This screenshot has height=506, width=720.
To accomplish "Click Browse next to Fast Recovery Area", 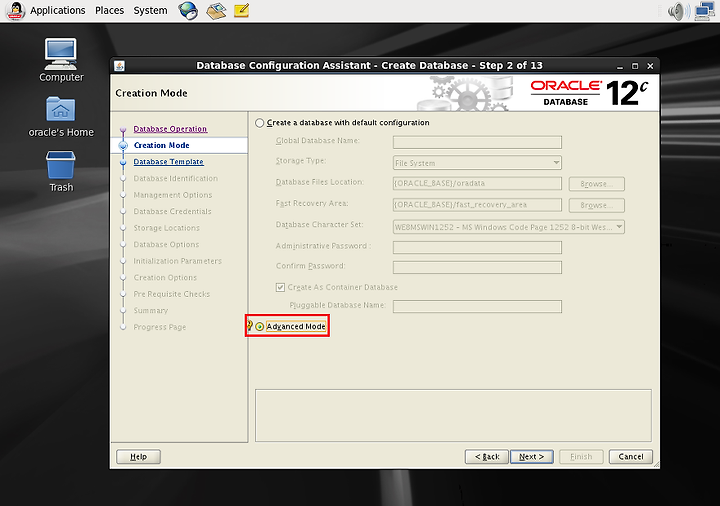I will point(596,205).
